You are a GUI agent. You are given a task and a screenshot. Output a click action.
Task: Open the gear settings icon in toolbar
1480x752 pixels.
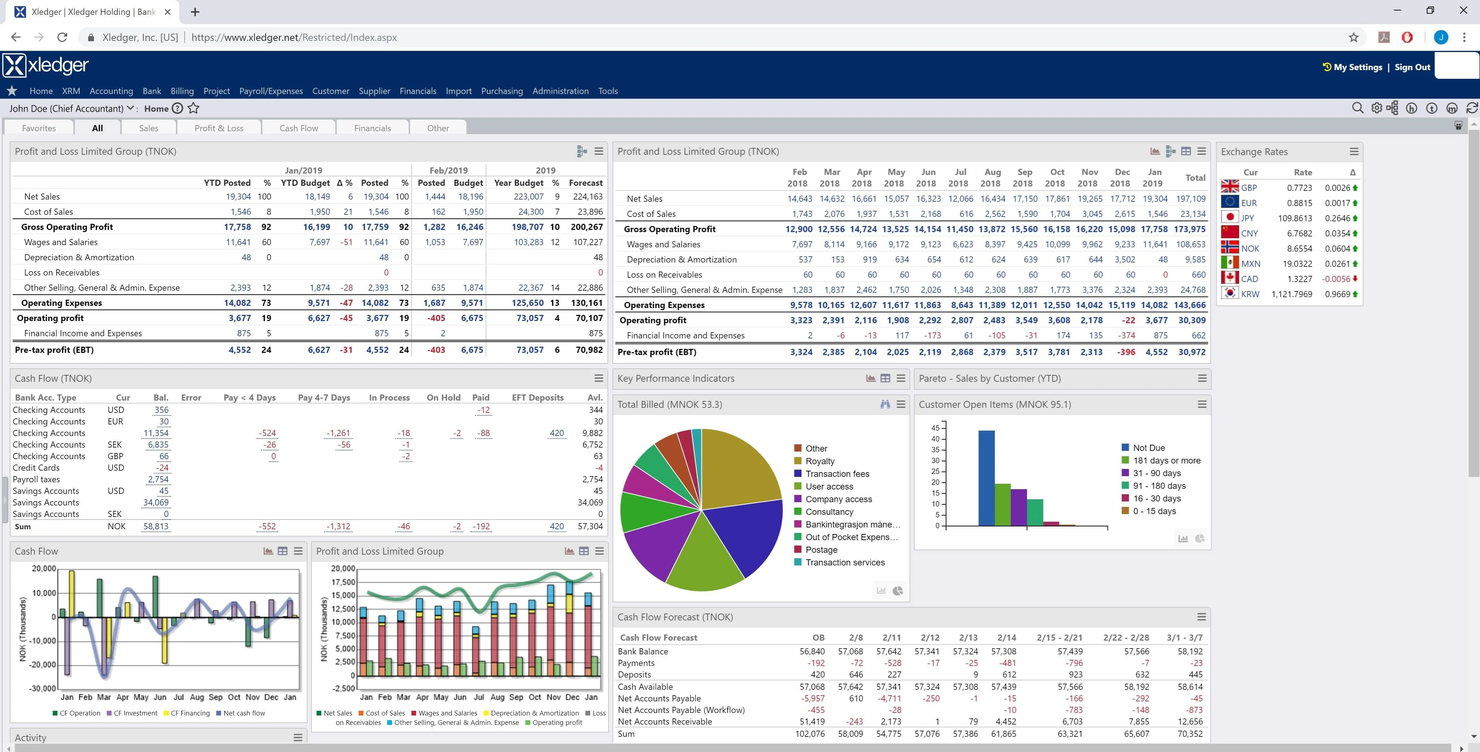click(1376, 108)
